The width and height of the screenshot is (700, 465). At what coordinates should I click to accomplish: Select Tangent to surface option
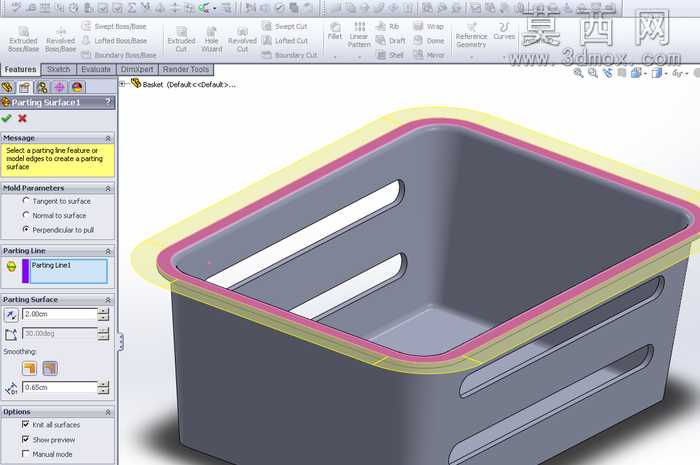click(26, 201)
